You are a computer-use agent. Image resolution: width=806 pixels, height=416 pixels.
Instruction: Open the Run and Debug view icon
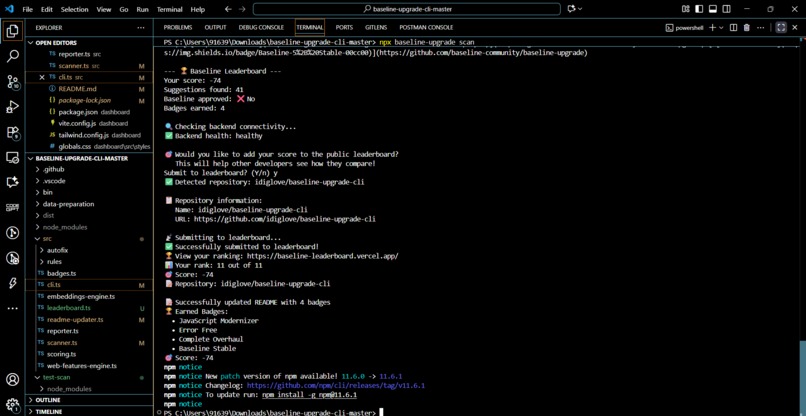(12, 107)
